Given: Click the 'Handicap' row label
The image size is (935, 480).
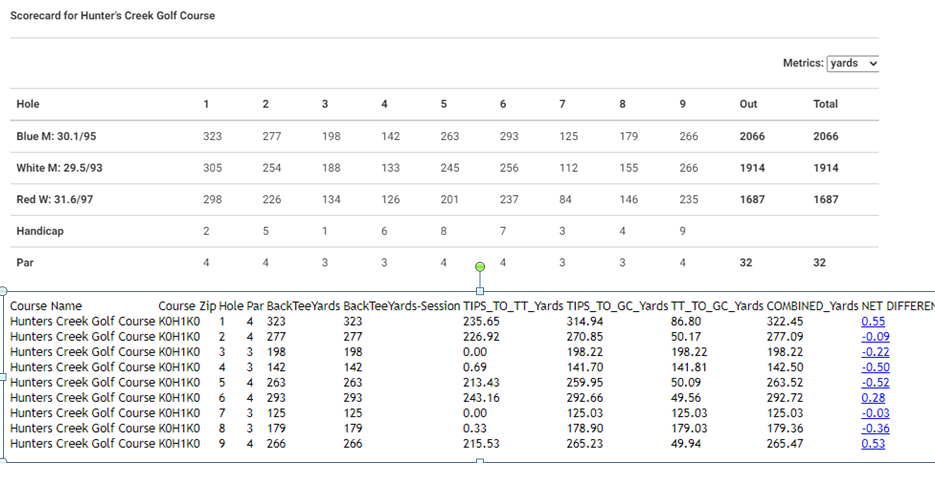Looking at the screenshot, I should (x=40, y=231).
